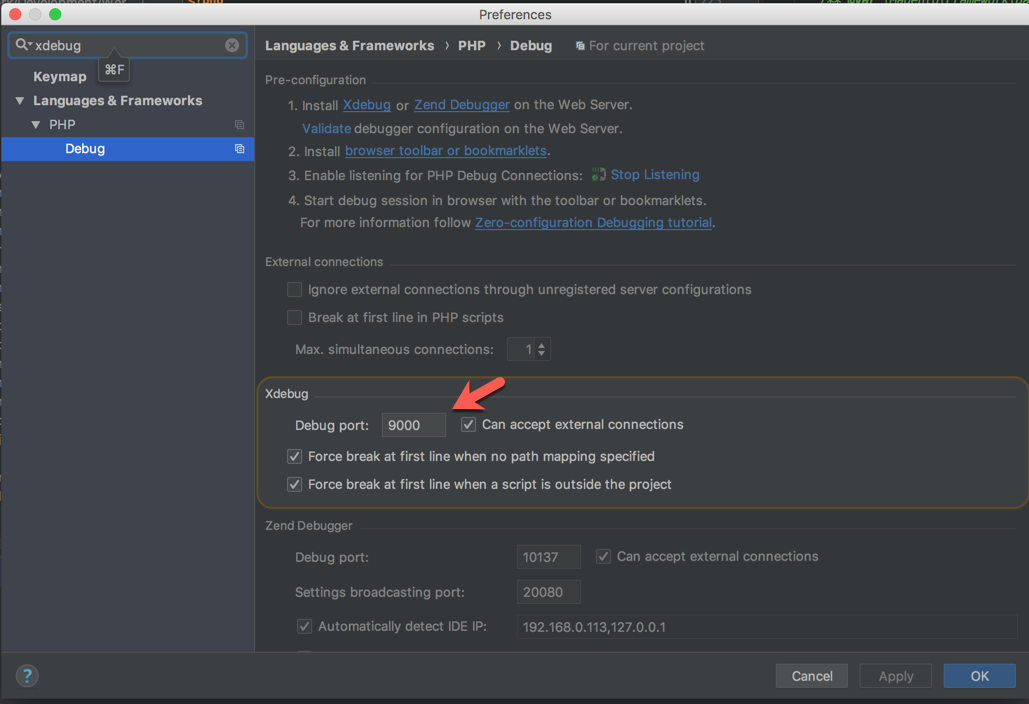The image size is (1029, 704).
Task: Click the Zend Debugger section heading
Action: 308,526
